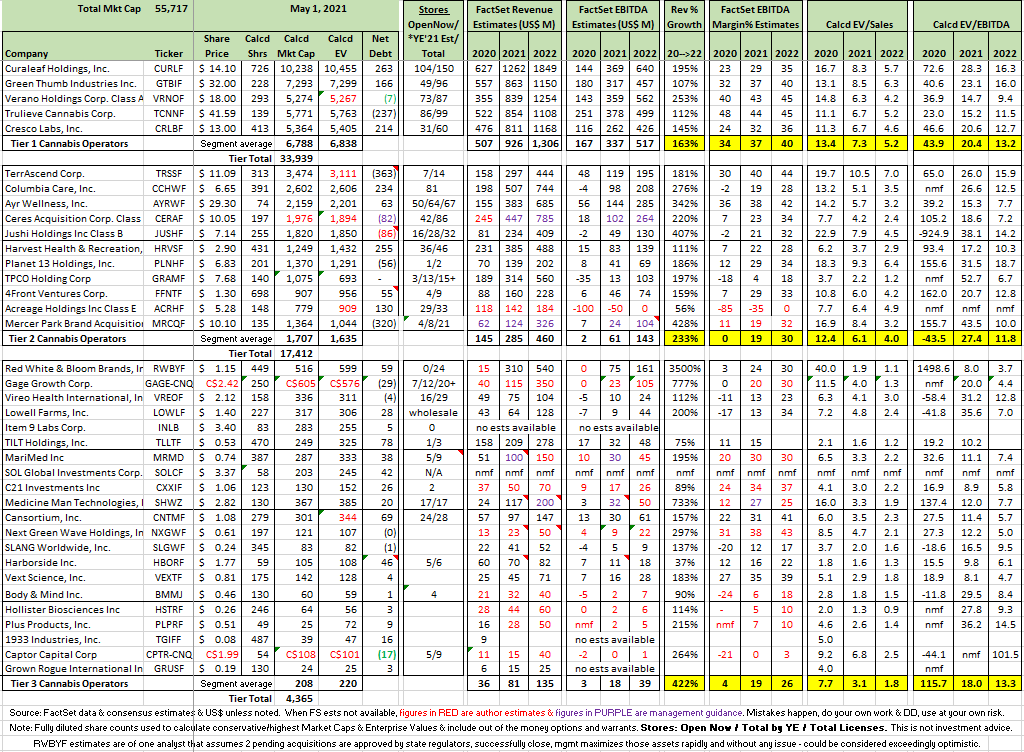Select the underlined Stores column header
The image size is (1024, 752).
pyautogui.click(x=434, y=10)
